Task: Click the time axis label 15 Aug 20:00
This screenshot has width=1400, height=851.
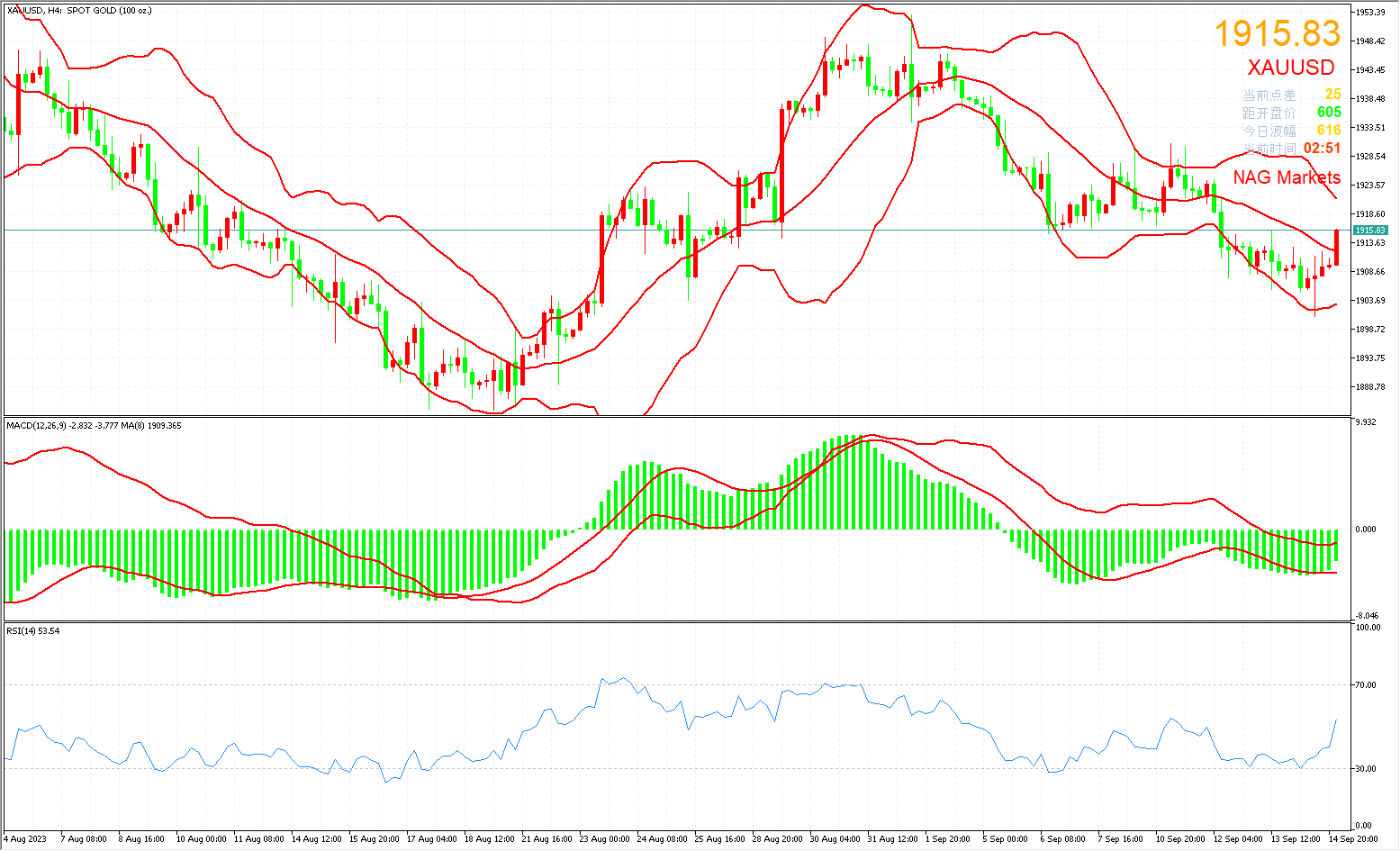Action: [x=375, y=839]
